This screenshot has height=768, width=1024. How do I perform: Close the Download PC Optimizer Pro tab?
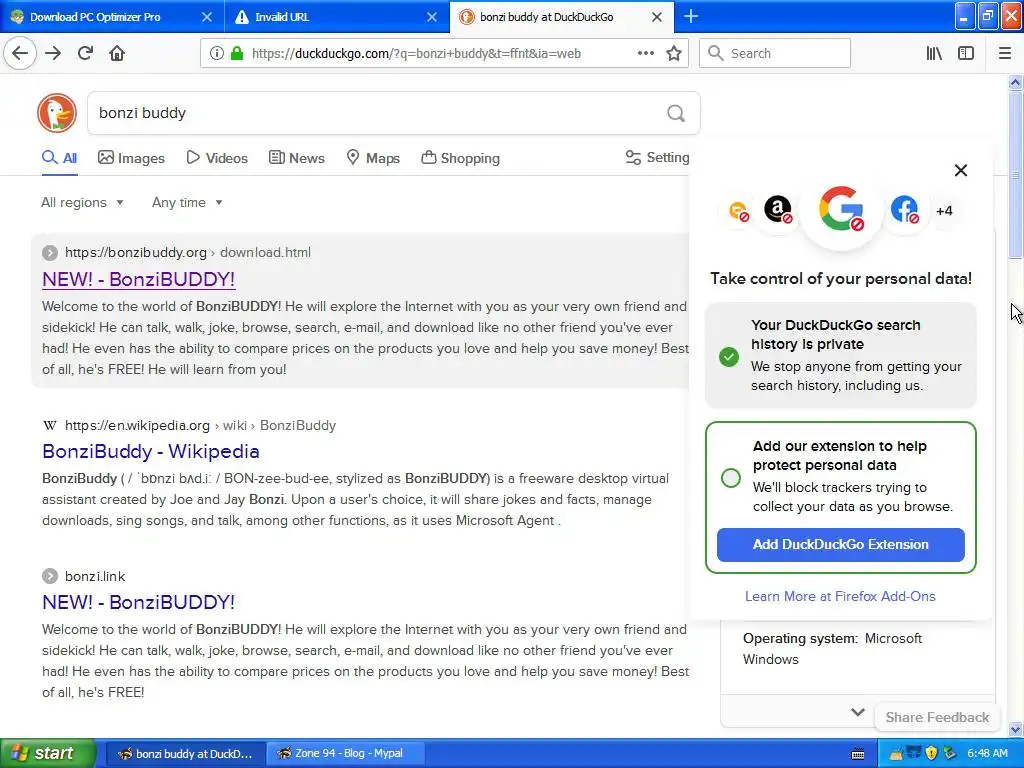tap(206, 17)
